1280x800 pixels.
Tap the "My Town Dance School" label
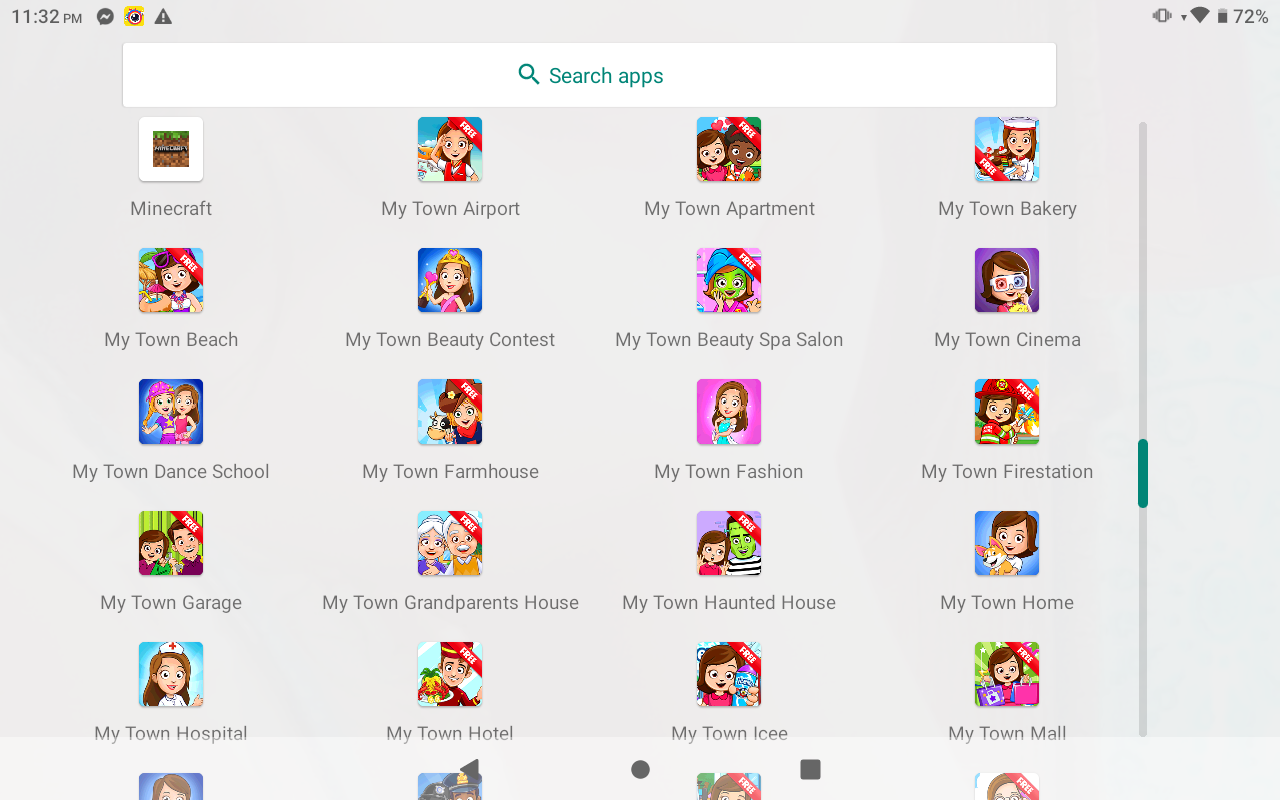(x=171, y=472)
